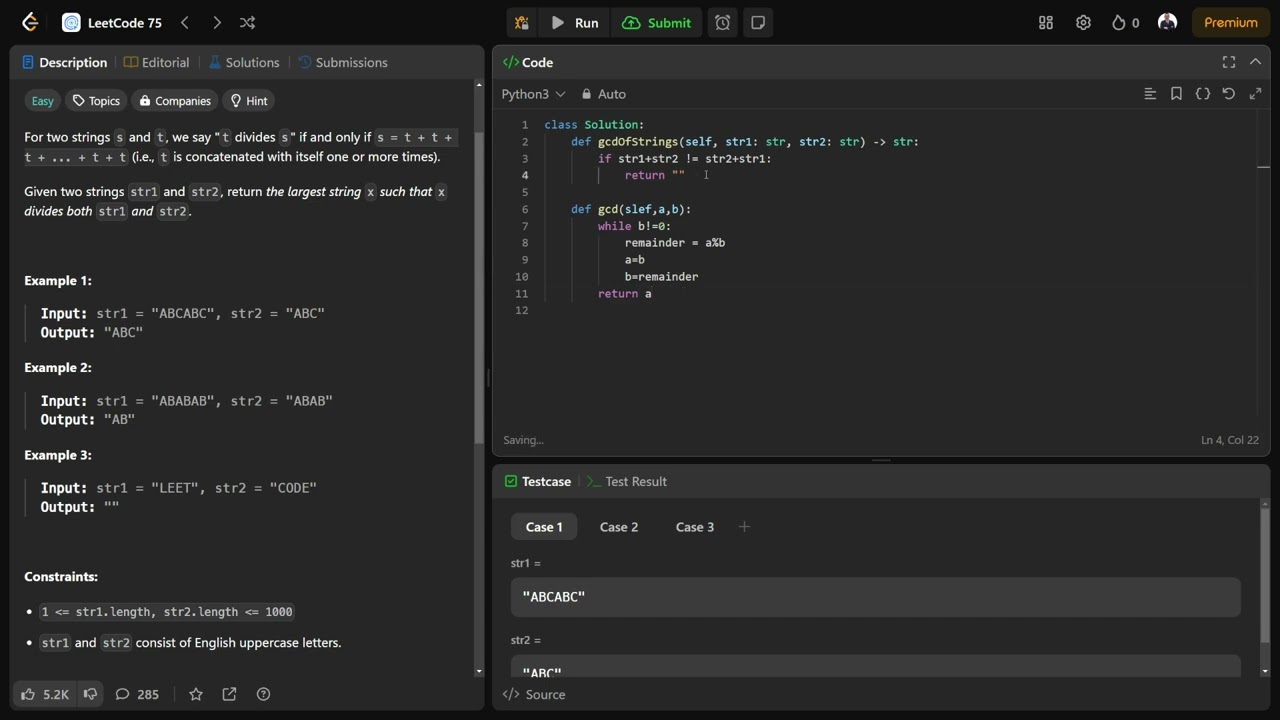Toggle the dislike thumbs-down button

tap(90, 694)
